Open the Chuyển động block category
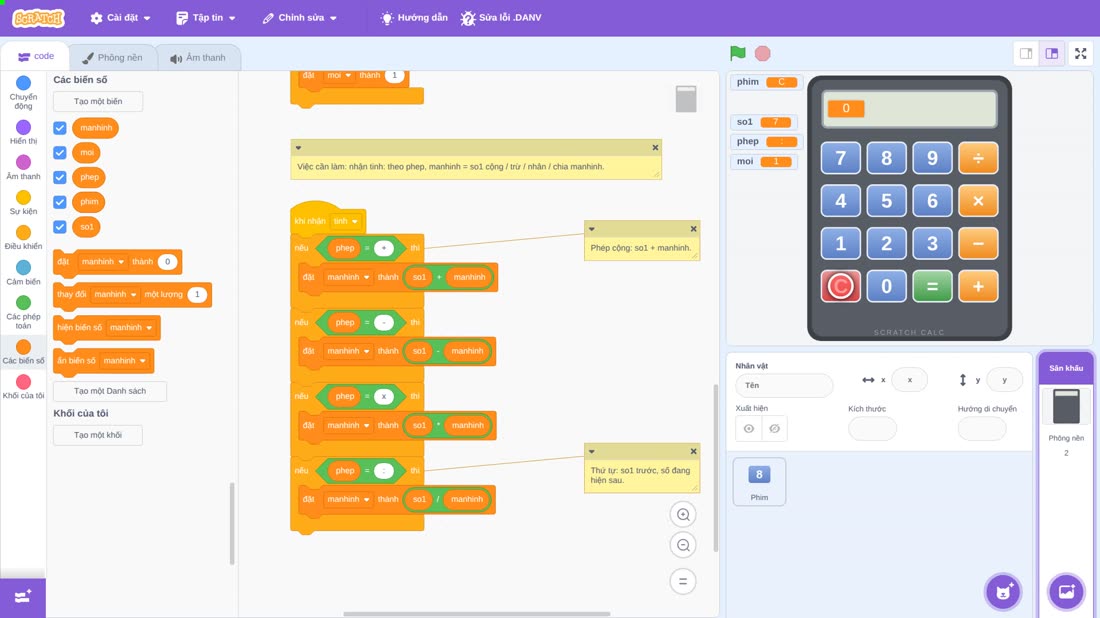1100x618 pixels. coord(23,93)
